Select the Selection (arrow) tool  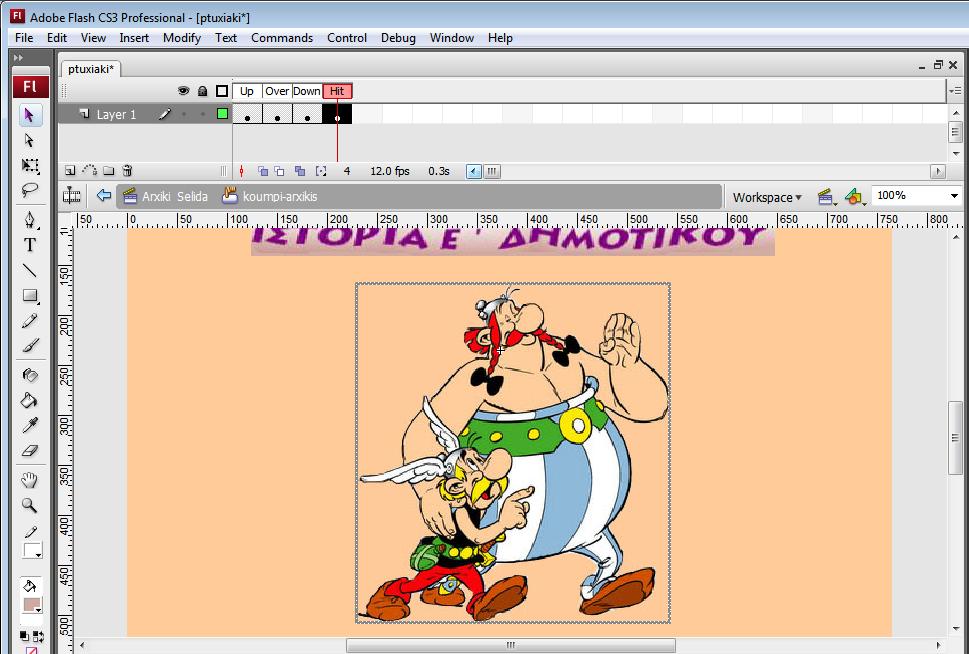click(x=29, y=115)
